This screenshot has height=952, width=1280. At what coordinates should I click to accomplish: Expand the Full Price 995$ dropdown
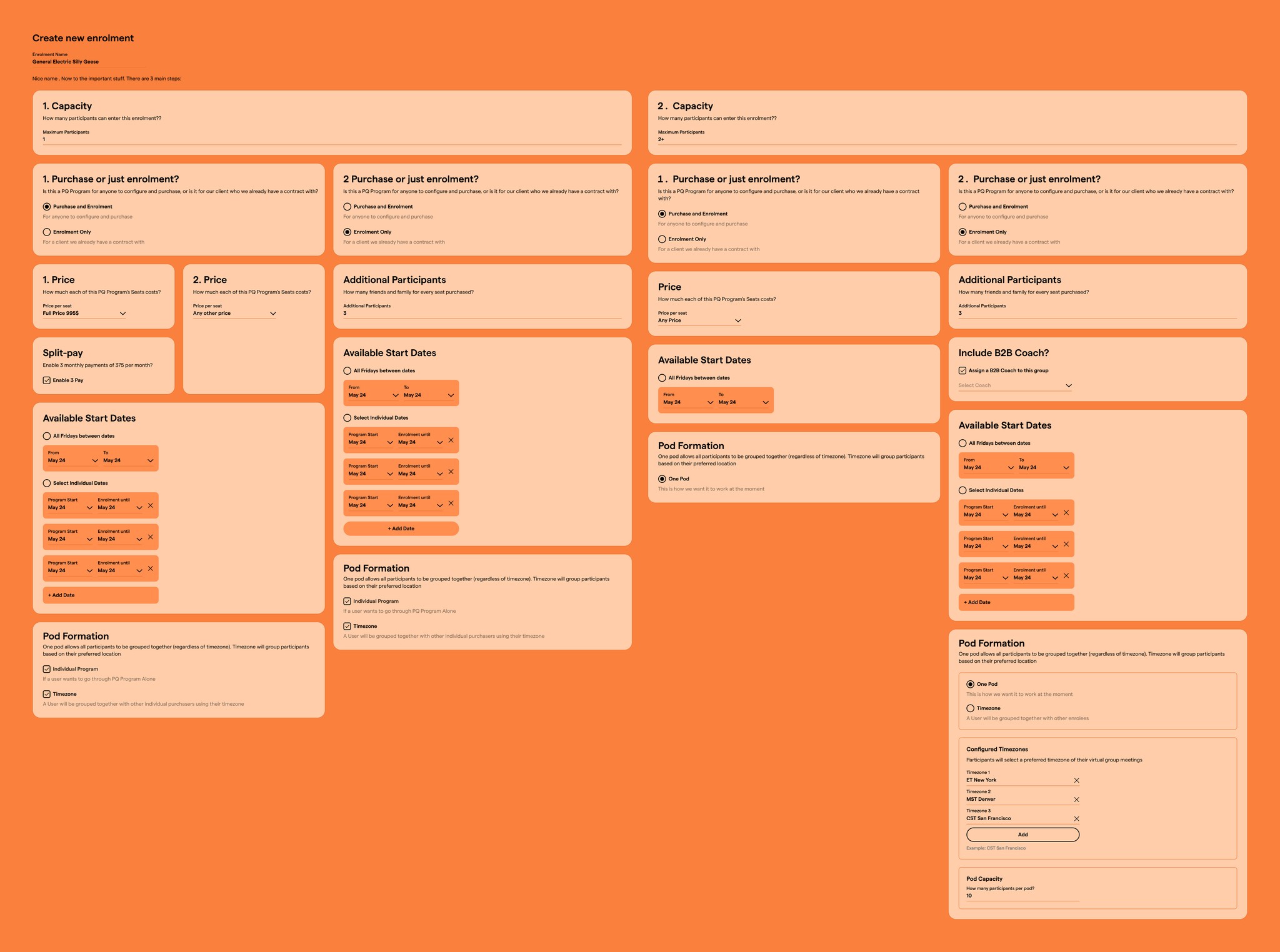click(84, 313)
